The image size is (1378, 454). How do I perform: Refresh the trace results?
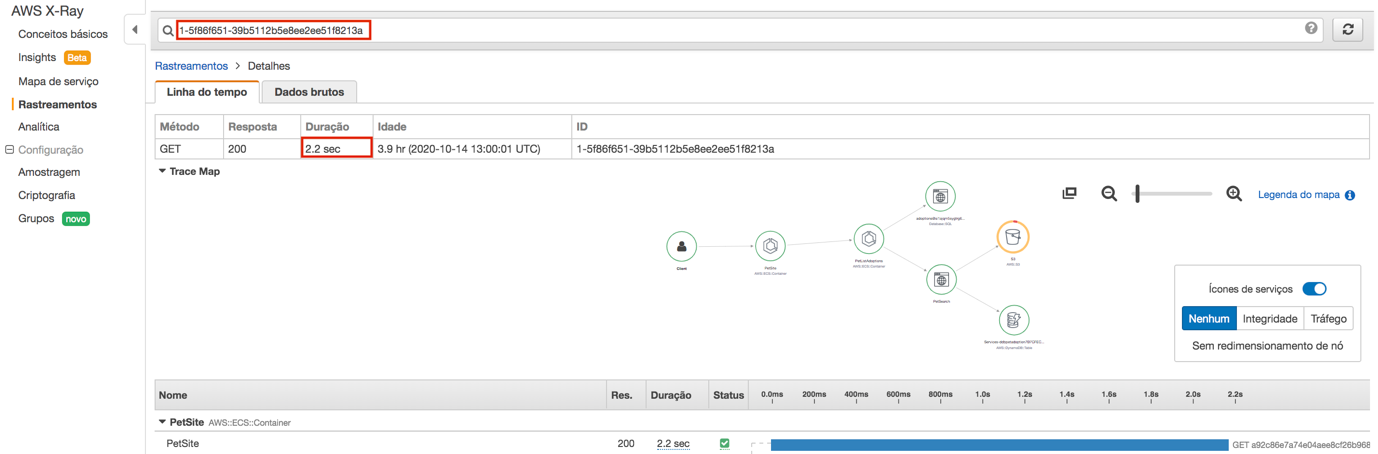click(1348, 30)
